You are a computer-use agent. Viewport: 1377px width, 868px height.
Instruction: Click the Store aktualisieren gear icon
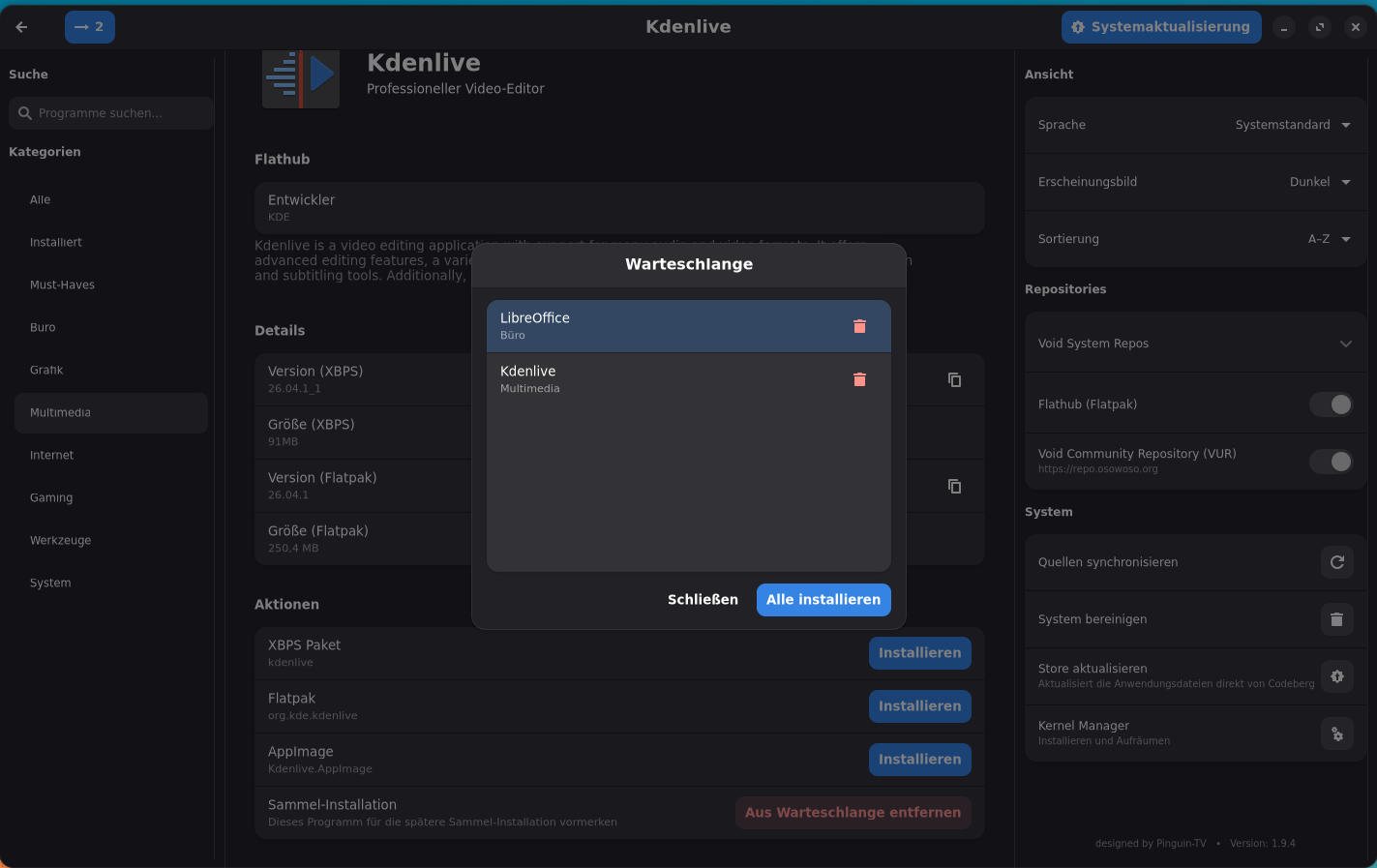tap(1337, 676)
